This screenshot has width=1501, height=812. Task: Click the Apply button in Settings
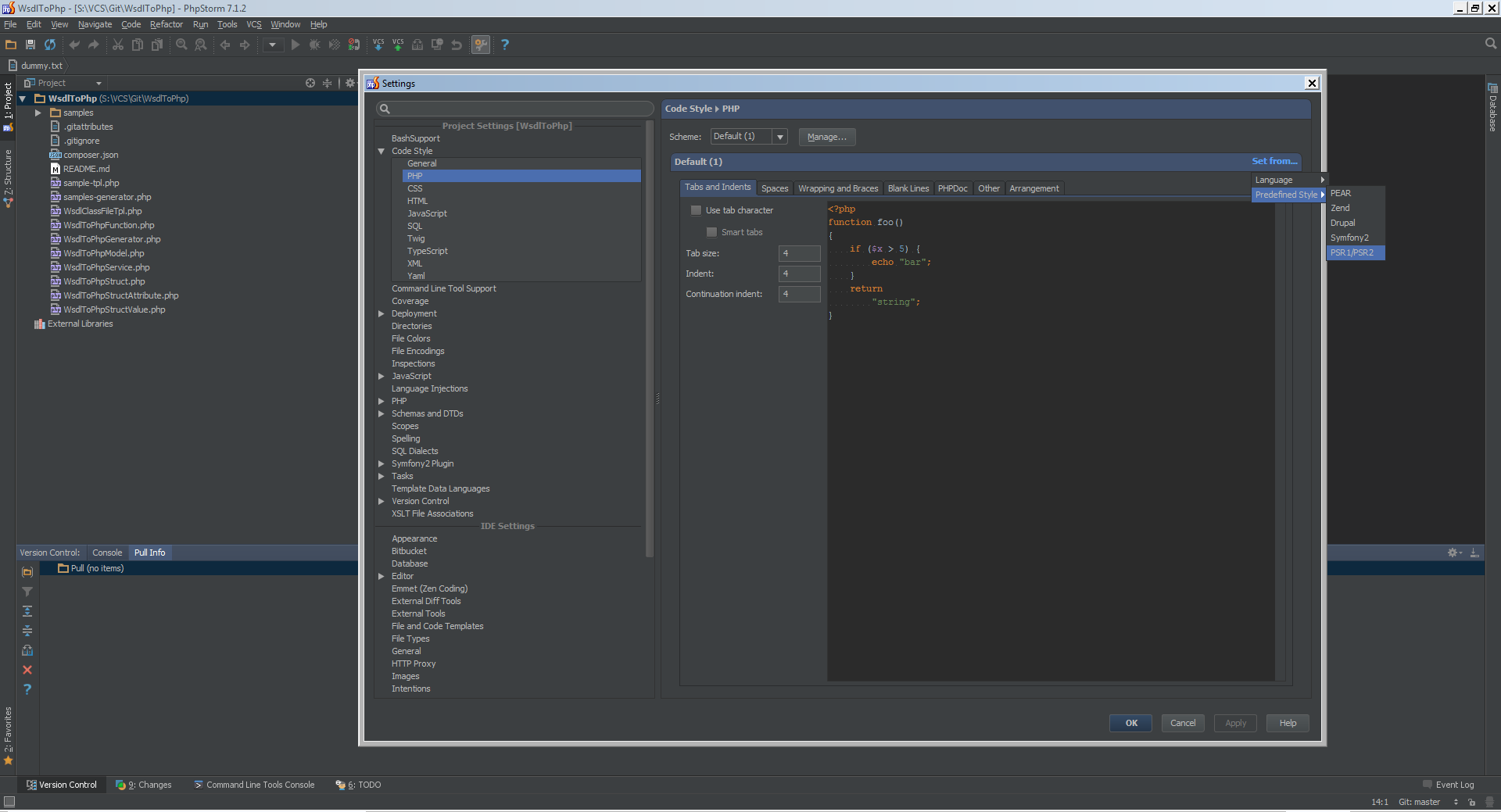click(x=1235, y=723)
